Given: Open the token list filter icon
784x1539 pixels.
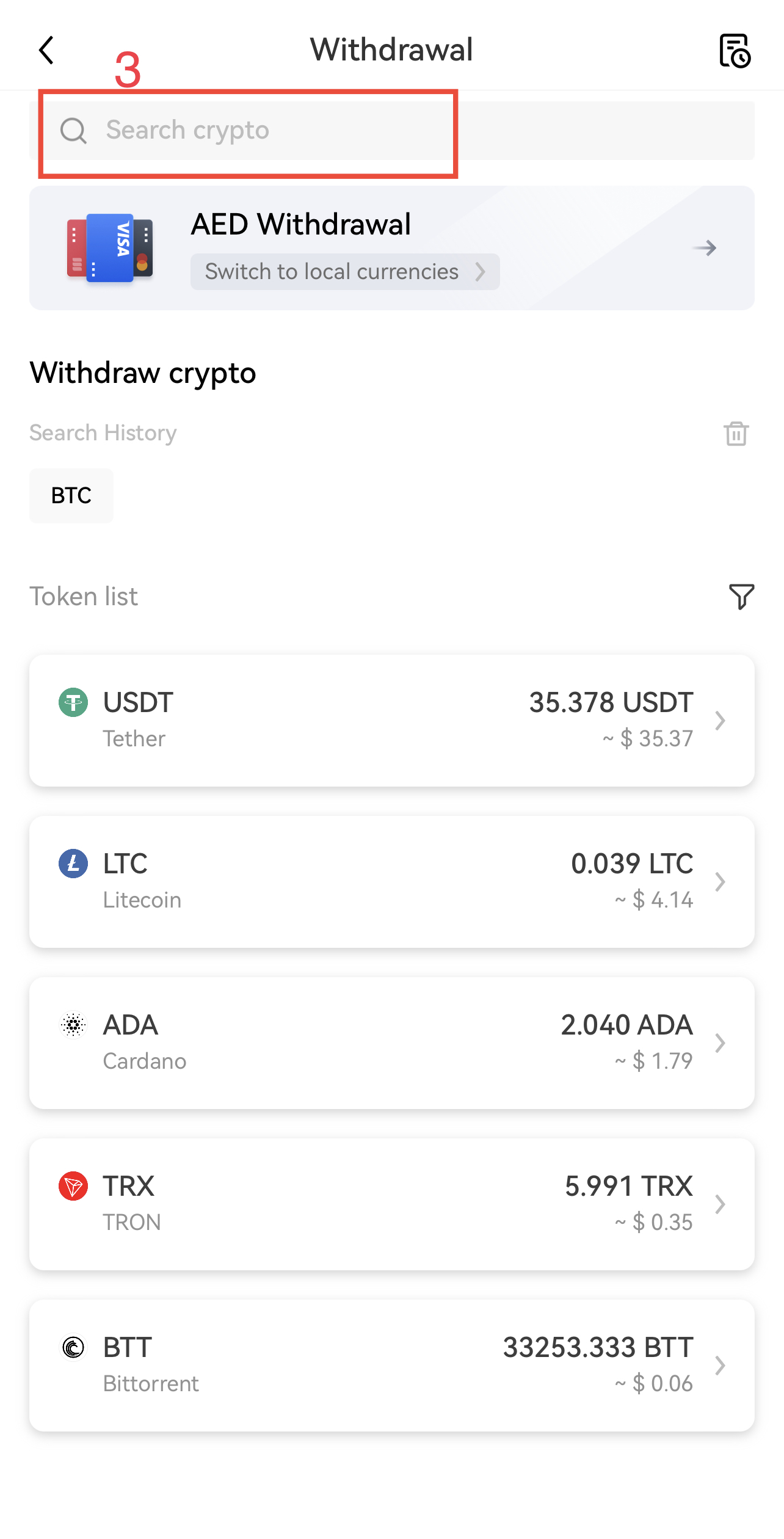Looking at the screenshot, I should [x=741, y=596].
